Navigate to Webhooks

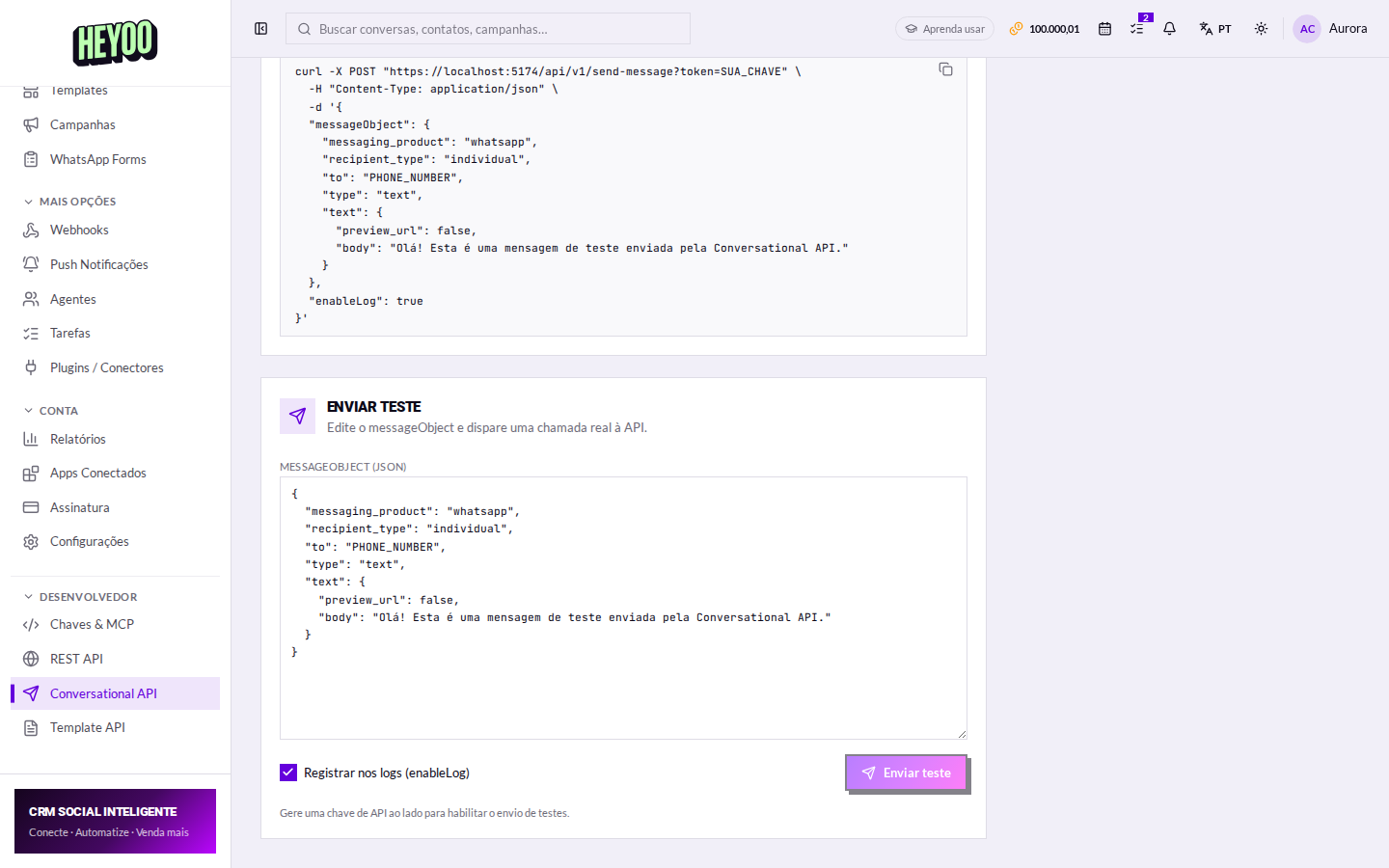point(115,230)
